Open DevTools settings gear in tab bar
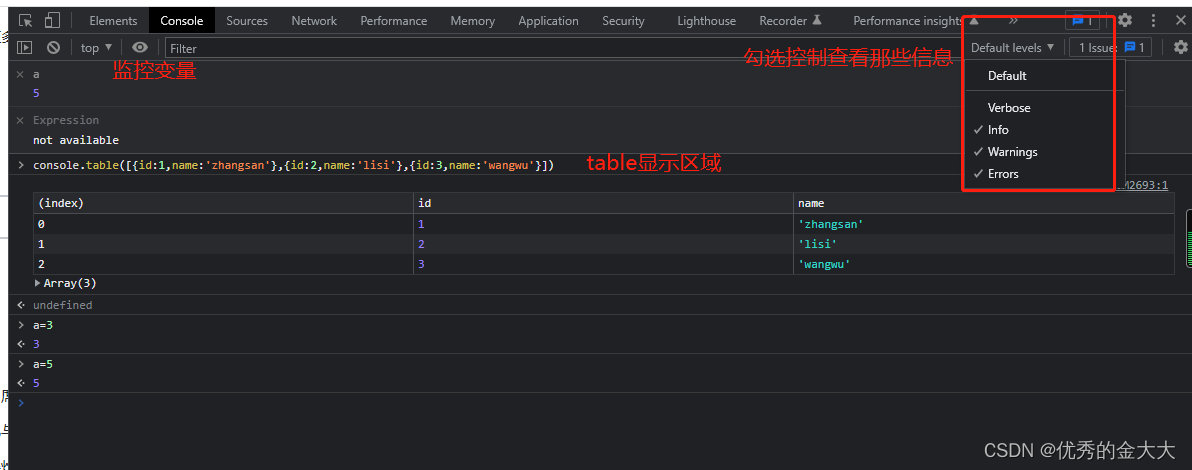 (1124, 21)
